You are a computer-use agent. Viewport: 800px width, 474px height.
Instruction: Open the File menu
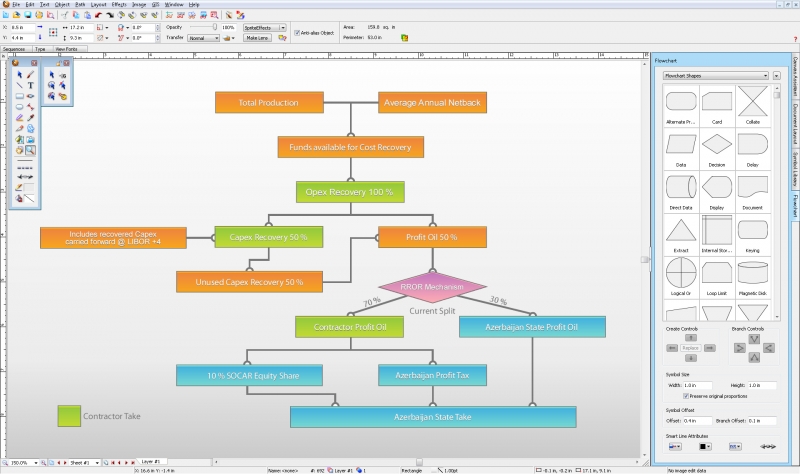16,5
